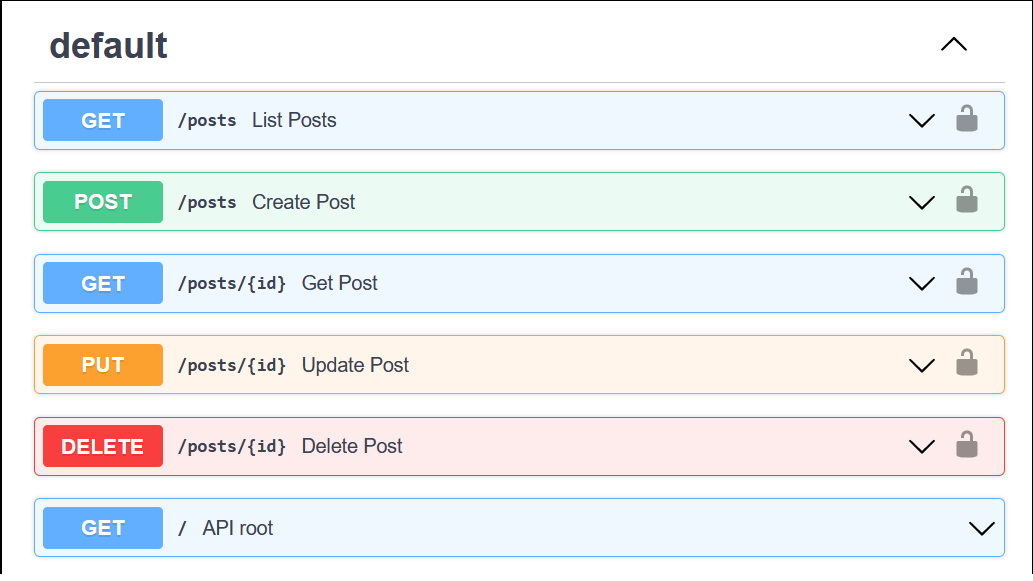The image size is (1033, 581).
Task: Click the GET badge for API root
Action: coord(103,528)
